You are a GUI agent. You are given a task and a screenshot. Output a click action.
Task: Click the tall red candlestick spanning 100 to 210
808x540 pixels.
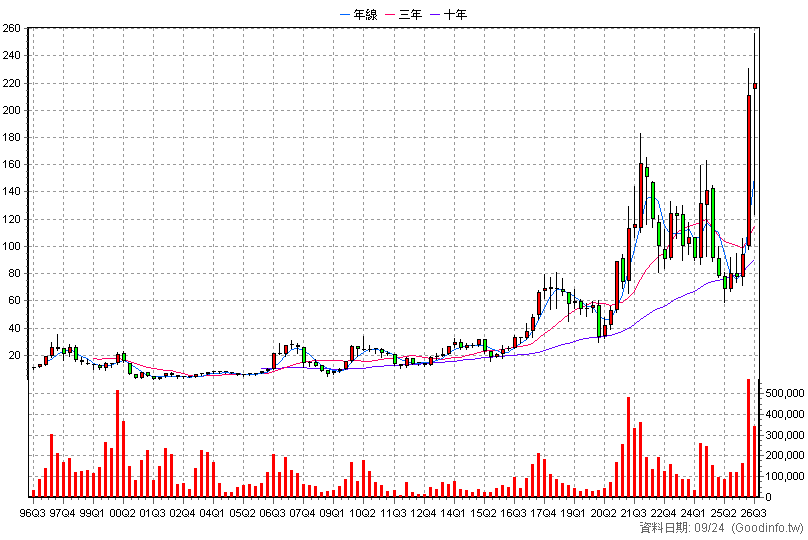pyautogui.click(x=749, y=171)
